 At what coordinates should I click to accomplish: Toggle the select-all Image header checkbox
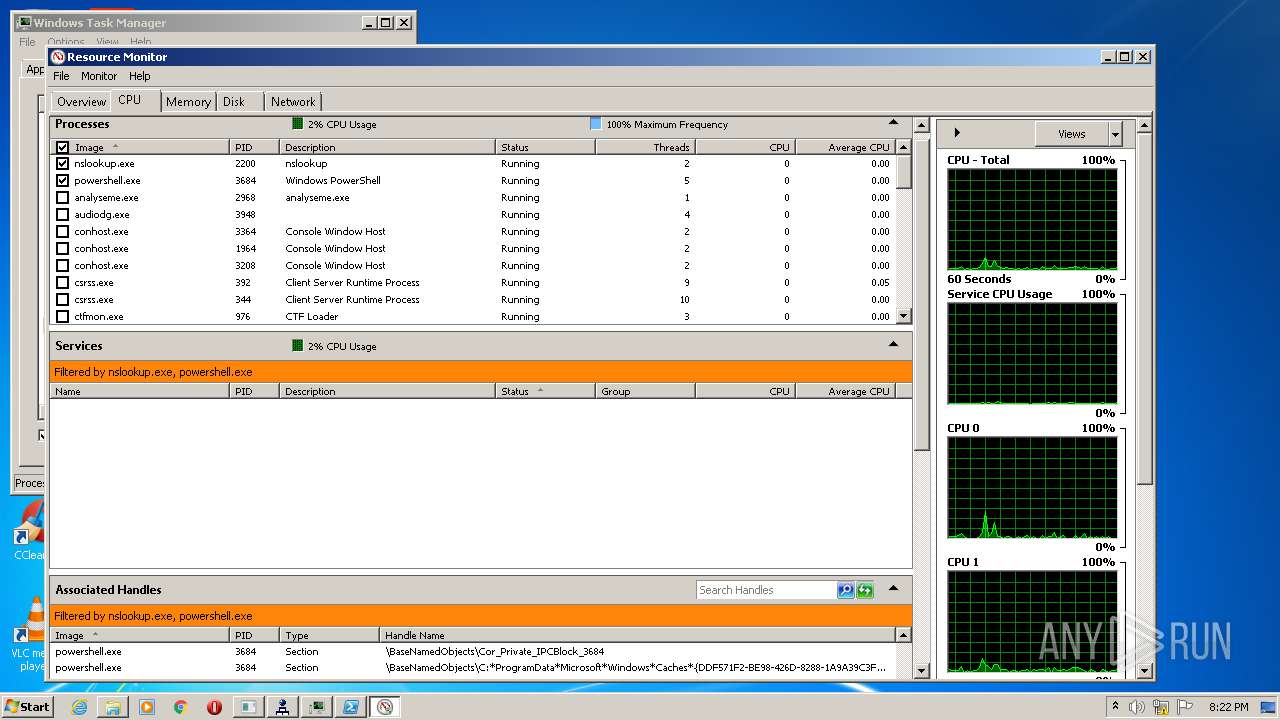[63, 147]
